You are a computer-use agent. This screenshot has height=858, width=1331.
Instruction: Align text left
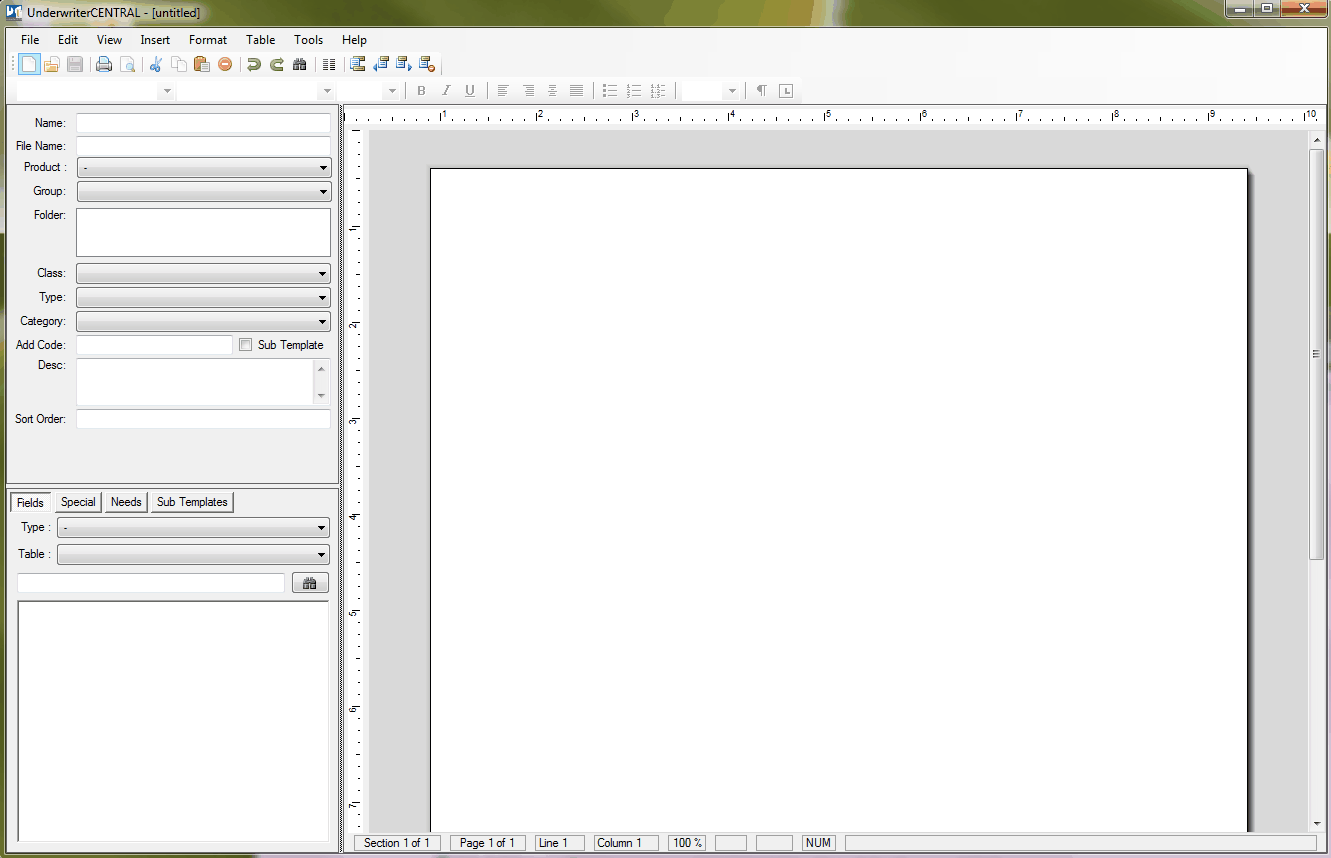point(503,91)
